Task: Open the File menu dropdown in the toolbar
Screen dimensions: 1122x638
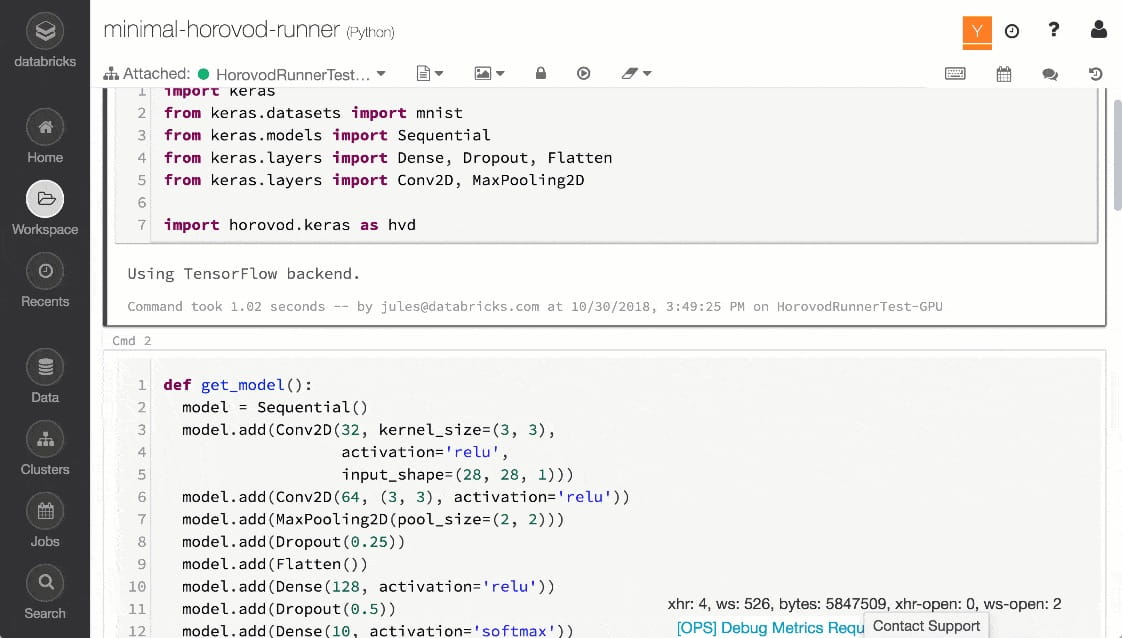Action: tap(430, 73)
